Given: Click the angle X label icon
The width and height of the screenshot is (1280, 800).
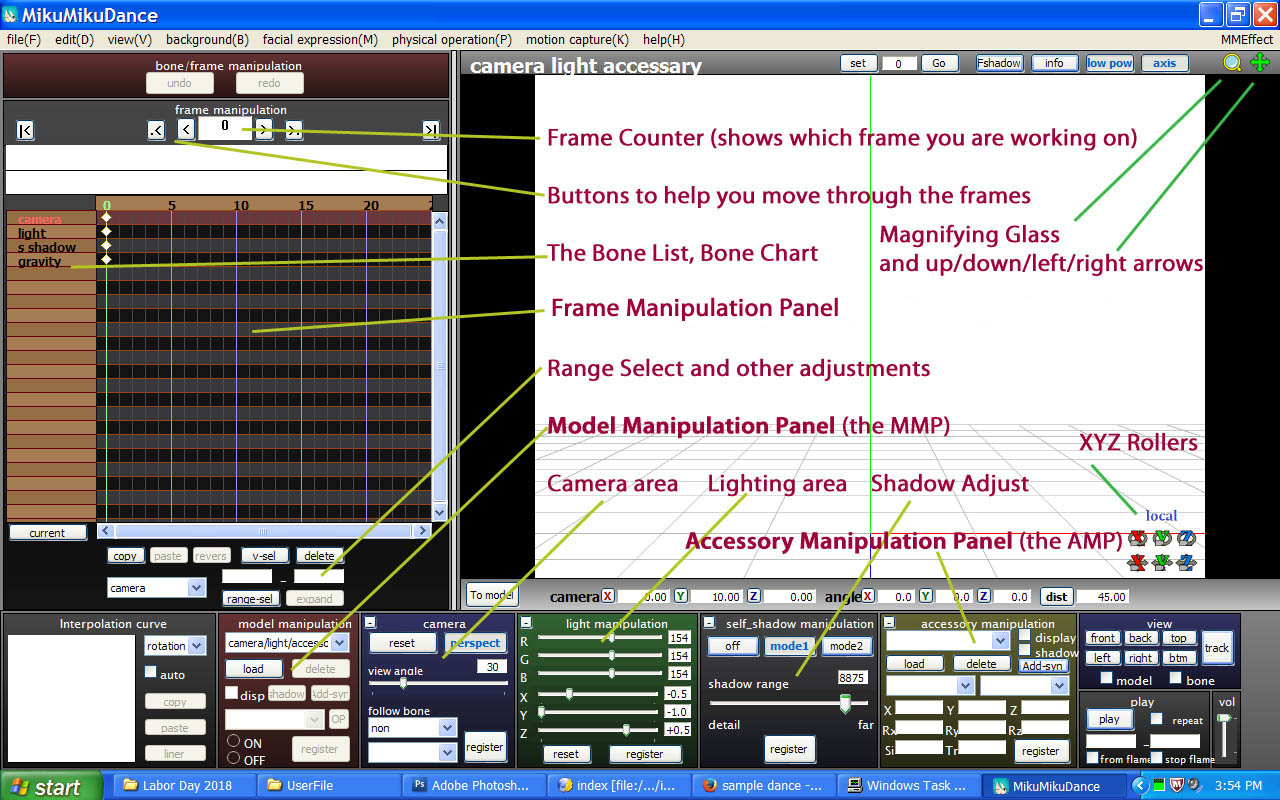Looking at the screenshot, I should [x=868, y=596].
